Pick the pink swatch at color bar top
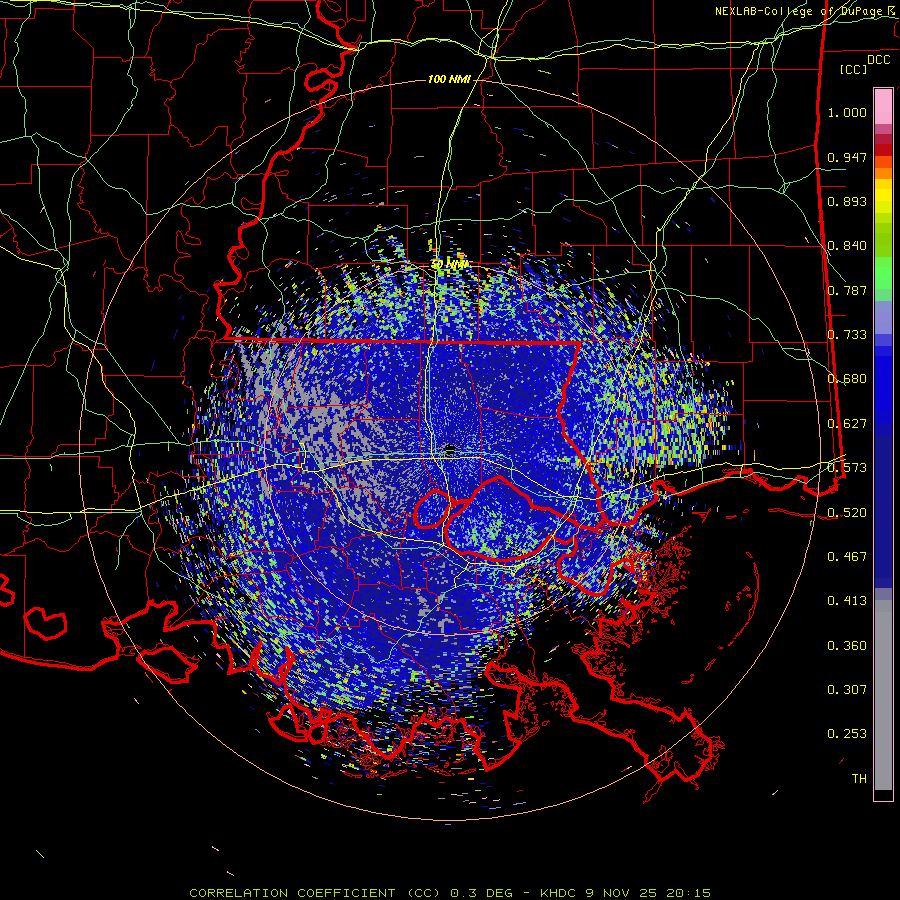This screenshot has width=900, height=900. [883, 106]
